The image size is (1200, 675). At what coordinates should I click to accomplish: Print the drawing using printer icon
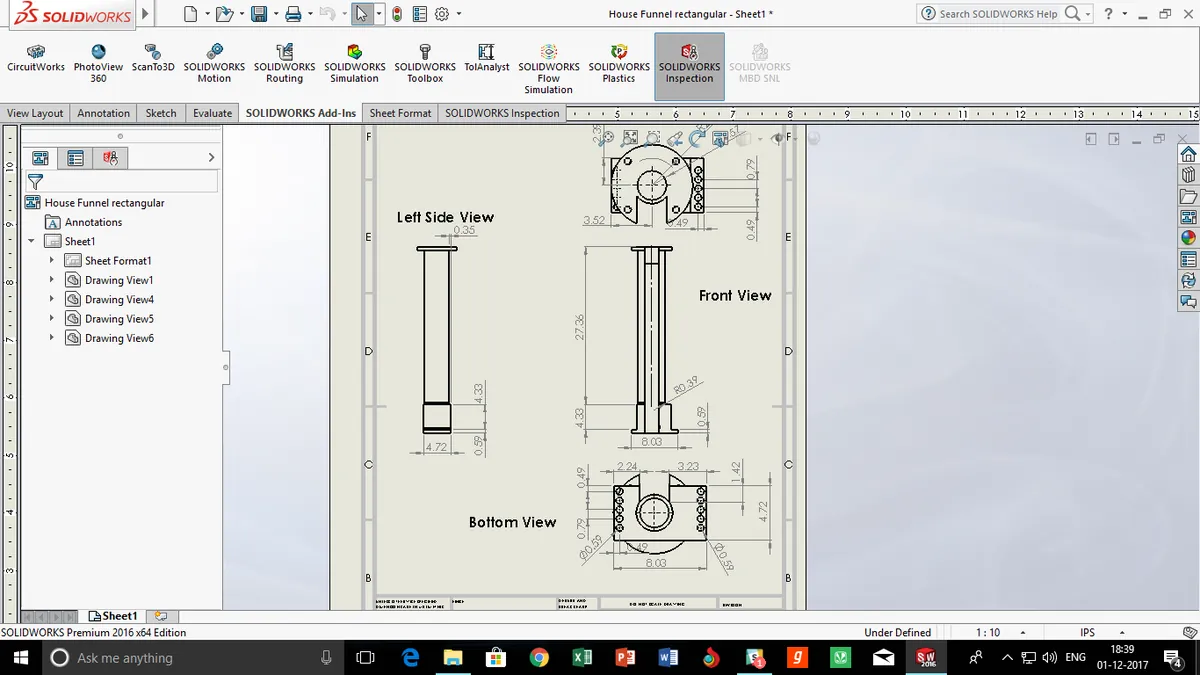click(x=293, y=14)
